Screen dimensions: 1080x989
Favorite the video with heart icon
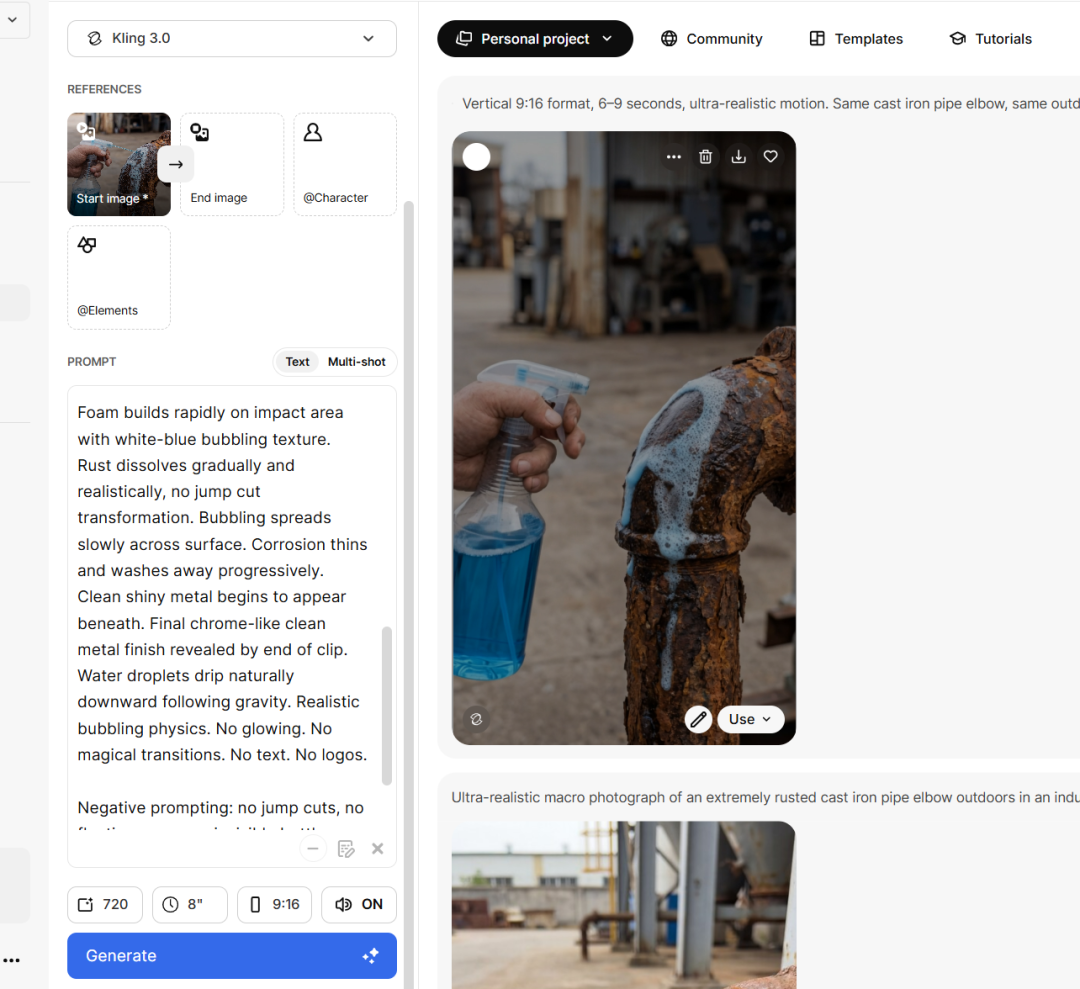770,156
